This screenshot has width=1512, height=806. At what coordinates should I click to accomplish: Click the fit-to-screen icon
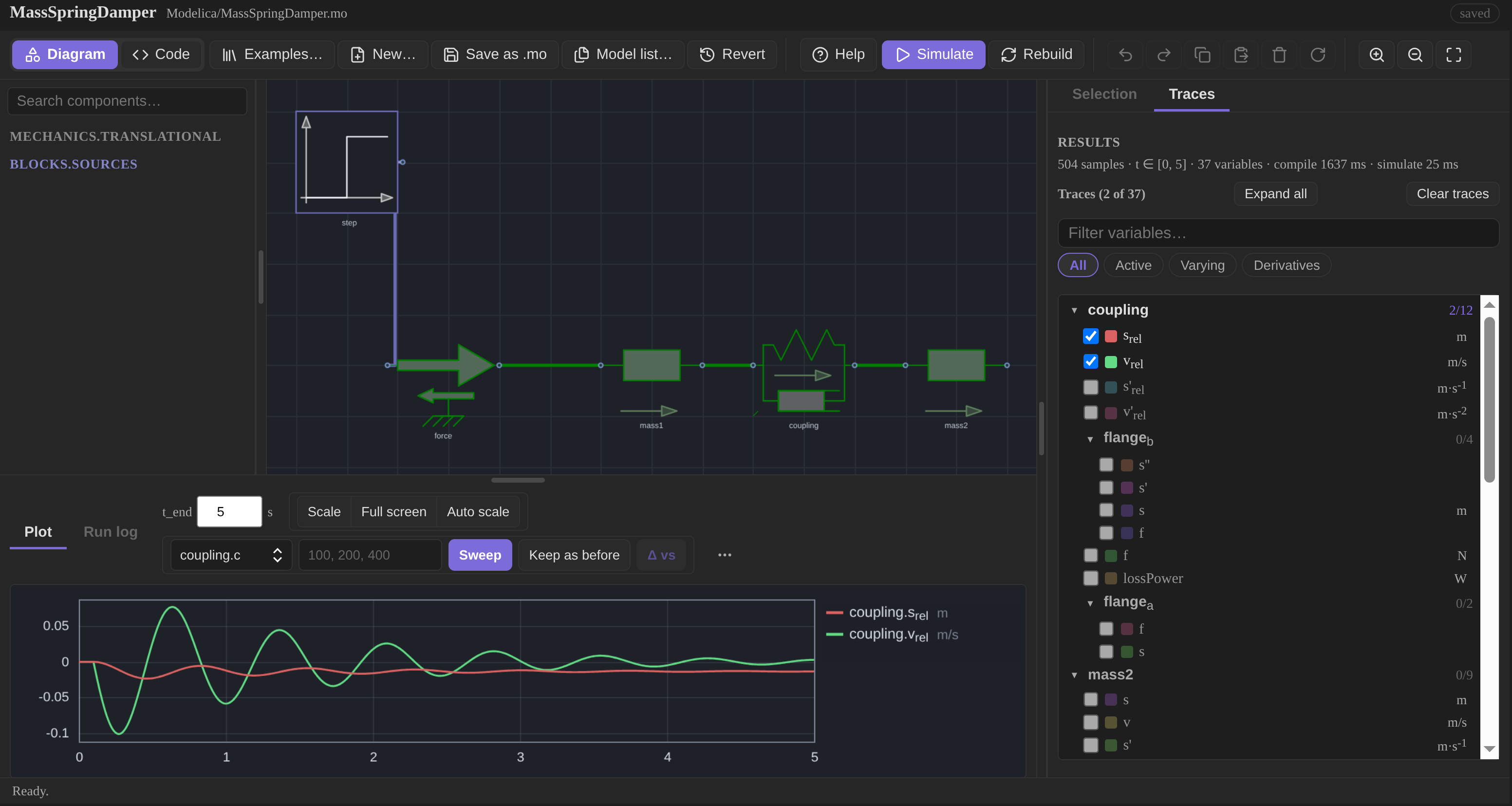tap(1453, 55)
